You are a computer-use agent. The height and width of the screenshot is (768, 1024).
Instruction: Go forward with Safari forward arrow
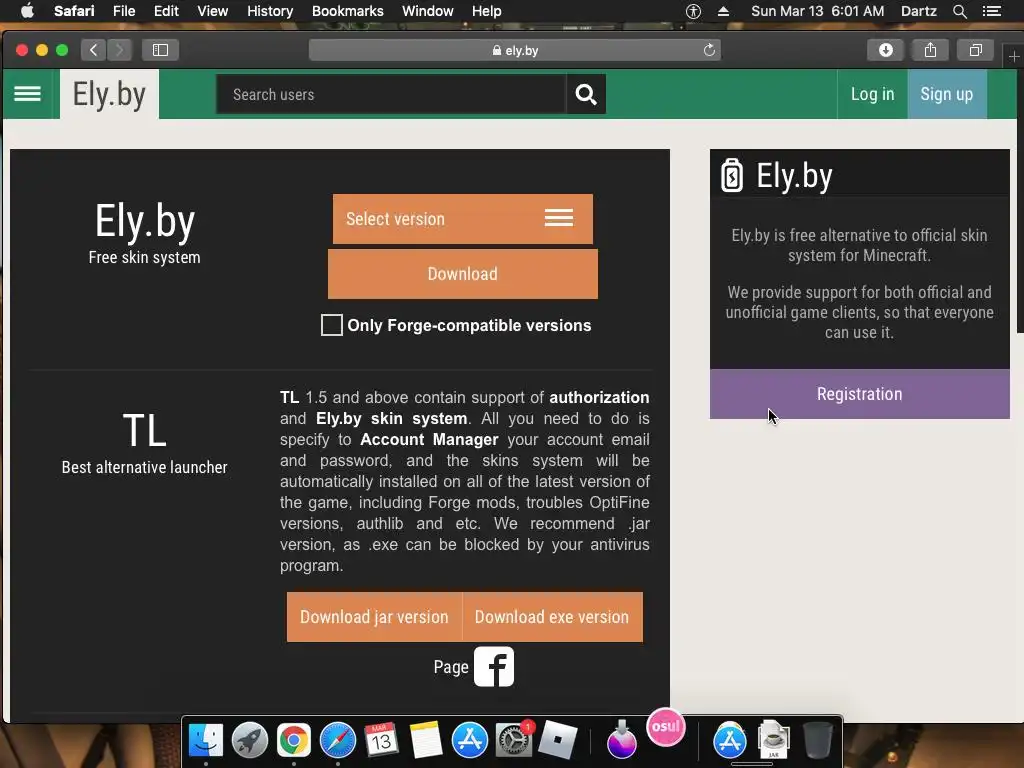pyautogui.click(x=119, y=50)
